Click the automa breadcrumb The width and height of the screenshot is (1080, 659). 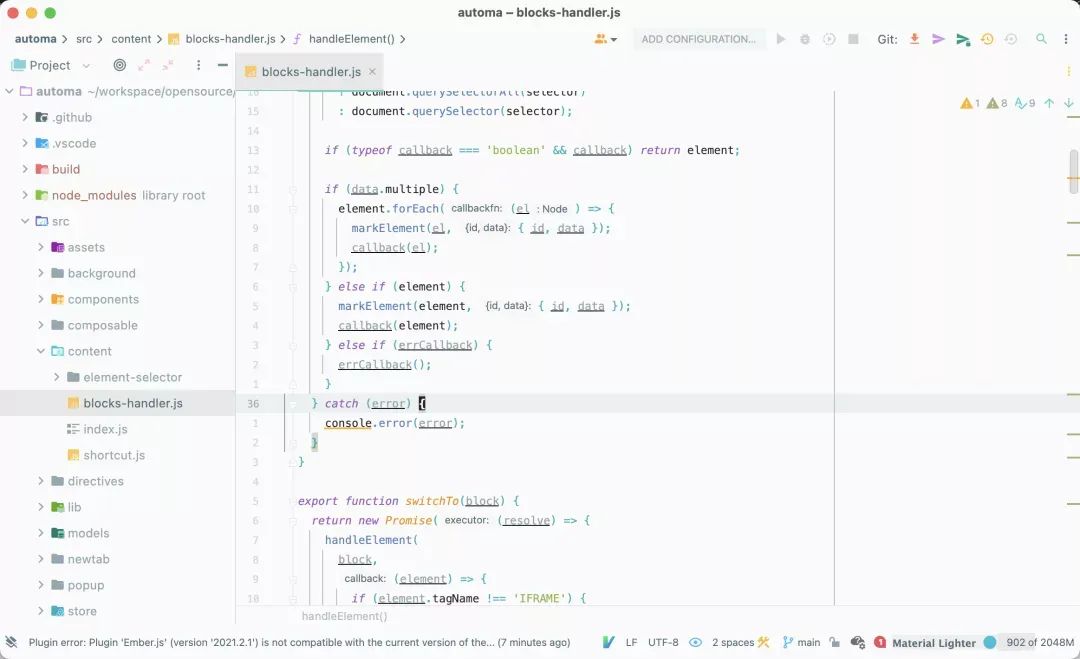point(35,39)
